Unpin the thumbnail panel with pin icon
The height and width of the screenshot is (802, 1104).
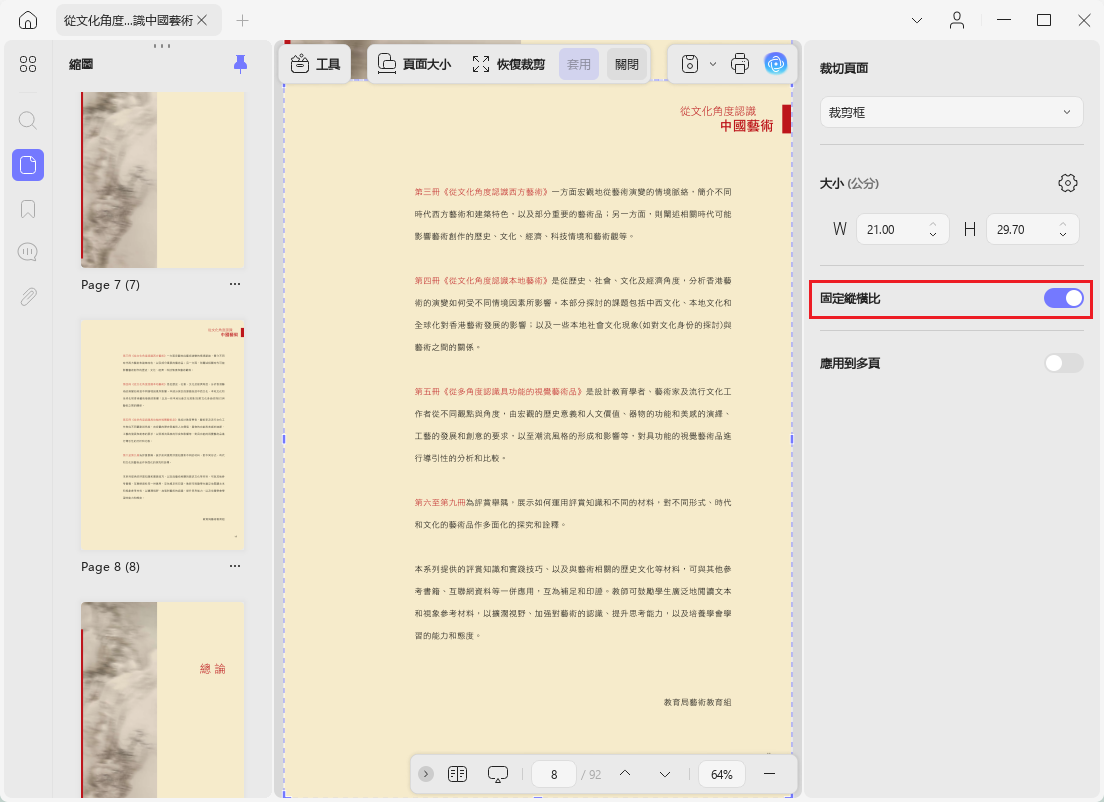tap(240, 64)
